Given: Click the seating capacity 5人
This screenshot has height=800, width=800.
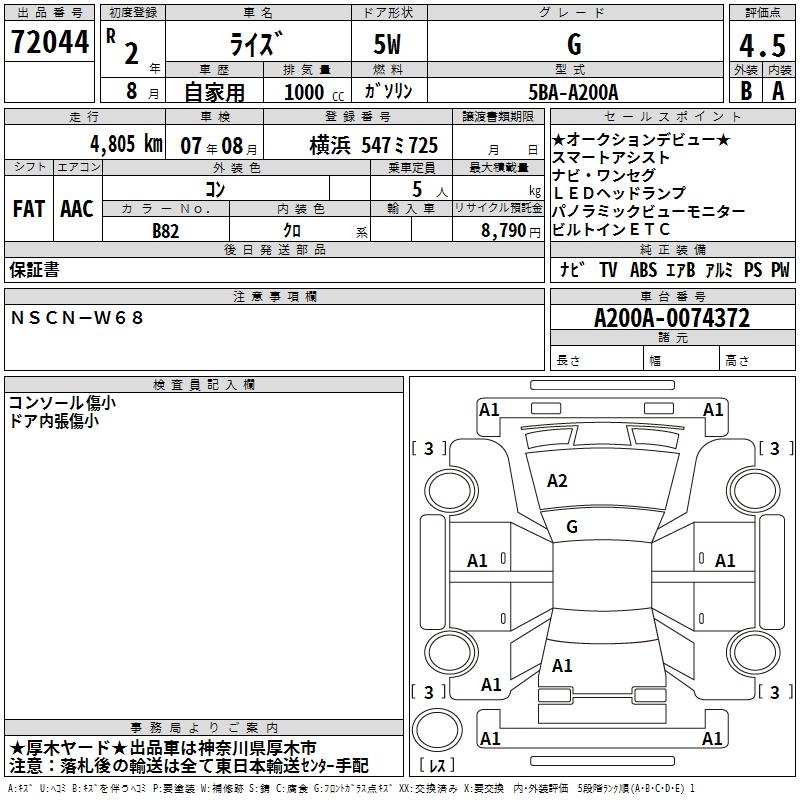Looking at the screenshot, I should click(x=429, y=190).
